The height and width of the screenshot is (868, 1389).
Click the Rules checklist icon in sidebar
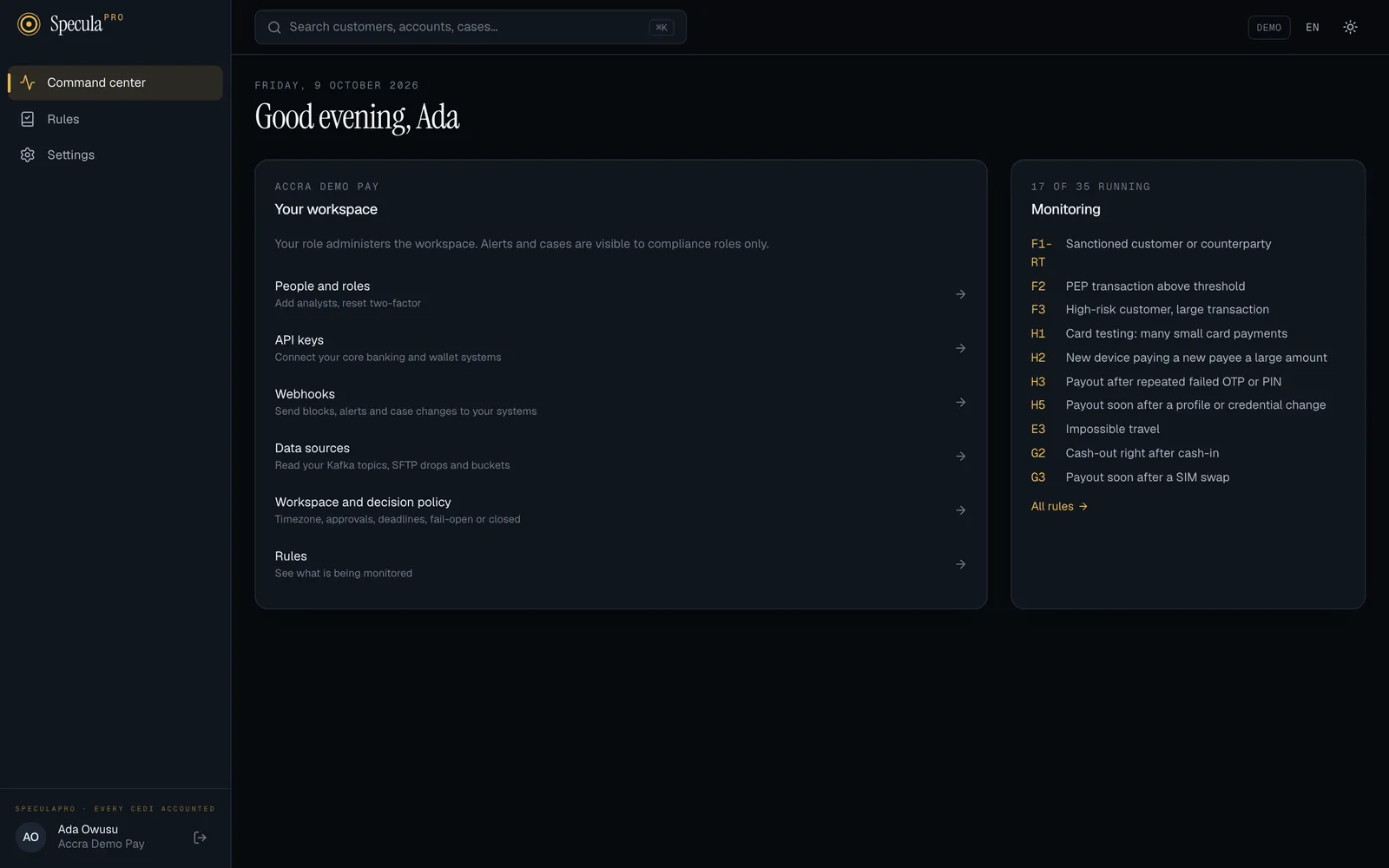28,119
